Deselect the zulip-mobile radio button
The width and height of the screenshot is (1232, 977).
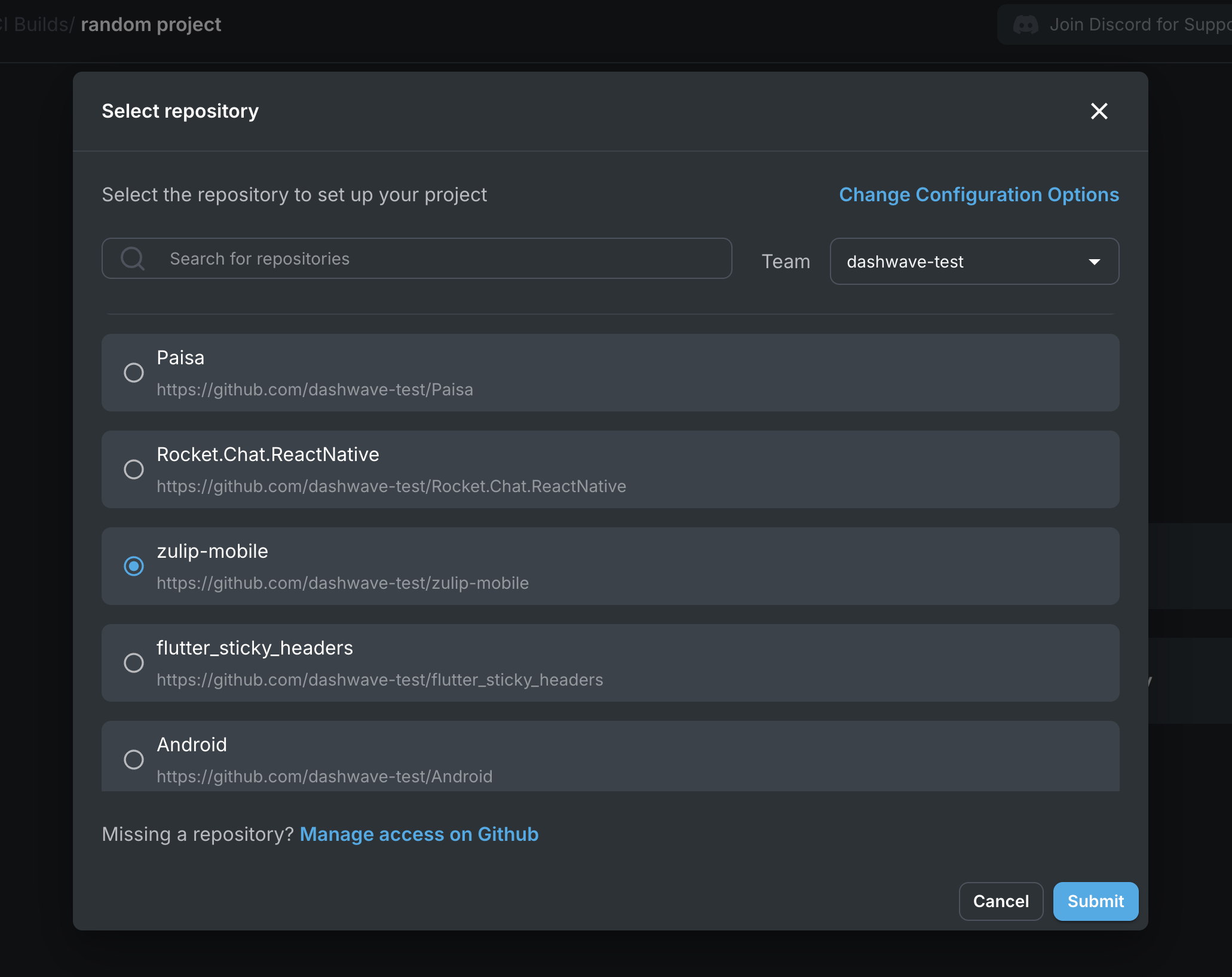pyautogui.click(x=134, y=566)
